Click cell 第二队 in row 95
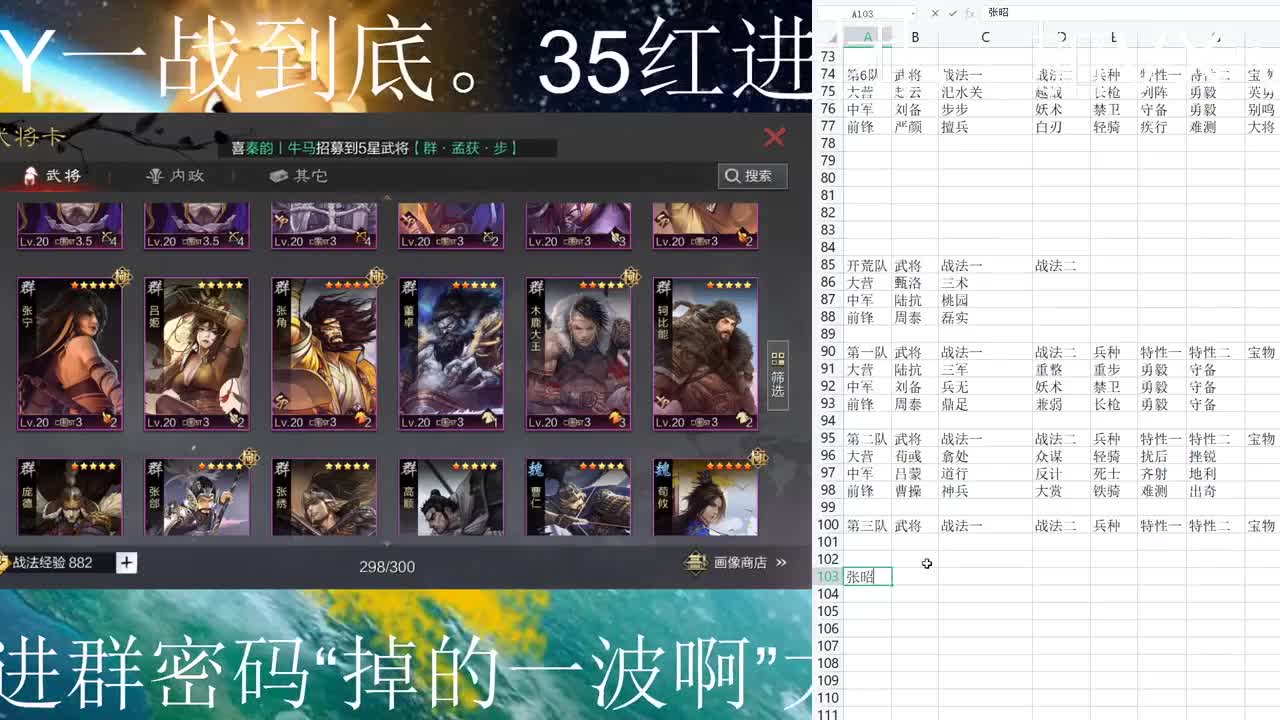This screenshot has width=1280, height=720. pos(867,439)
